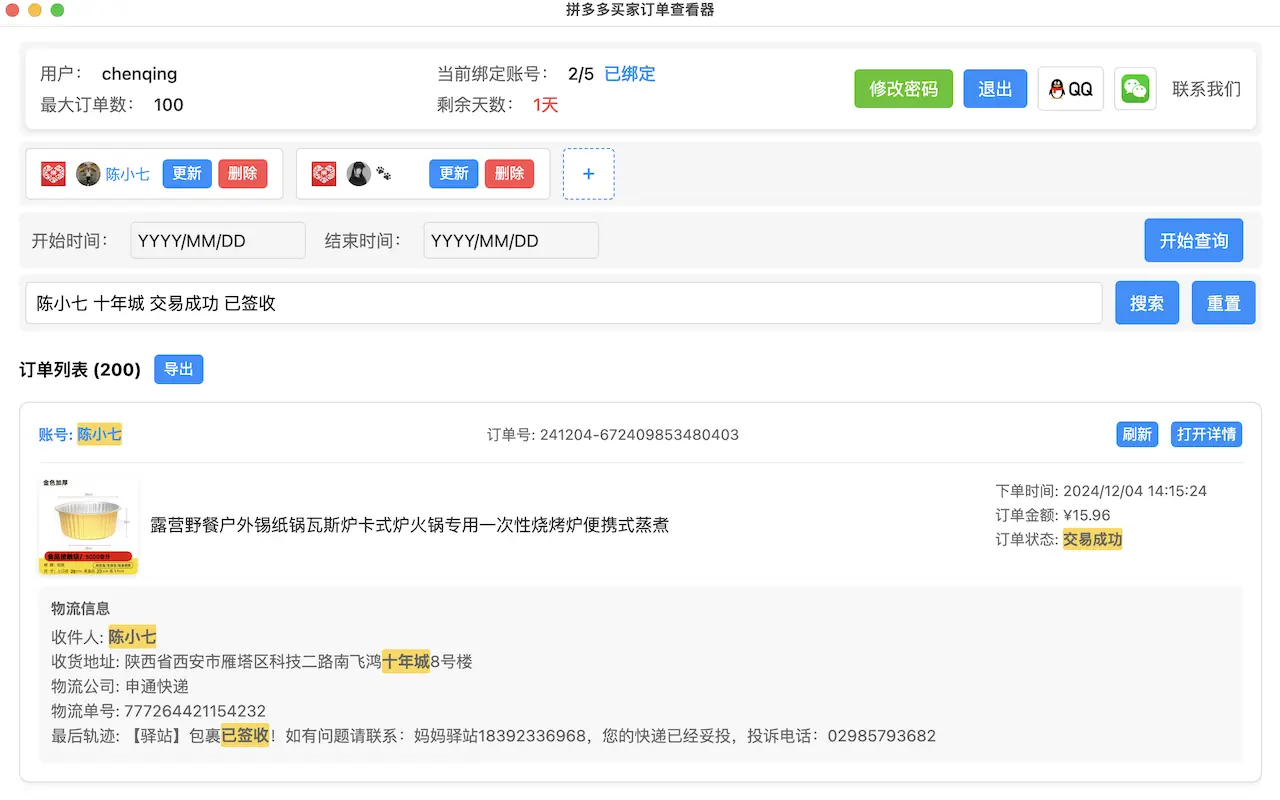This screenshot has height=800, width=1280.
Task: Click 打开详情 on the order card
Action: (1206, 434)
